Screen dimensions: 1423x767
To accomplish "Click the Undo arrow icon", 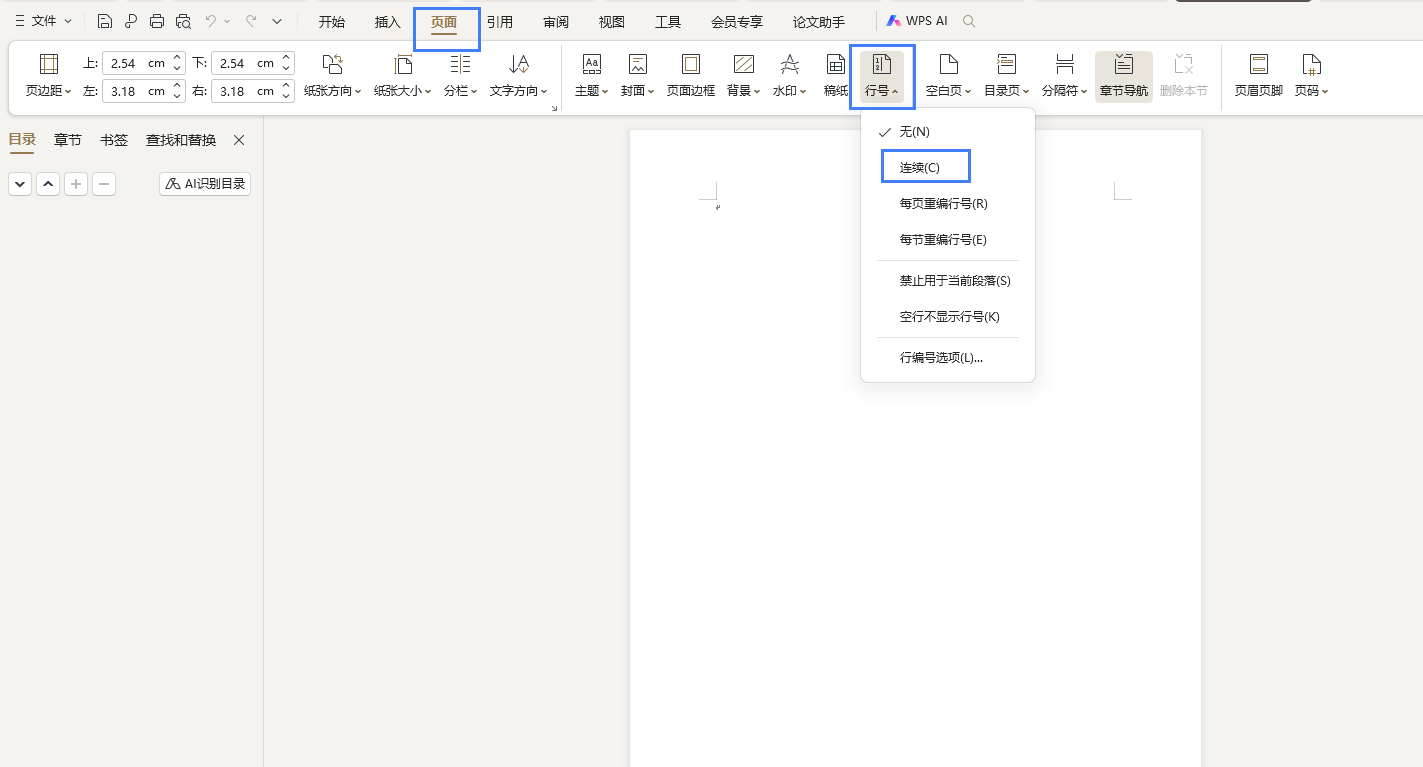I will [210, 21].
